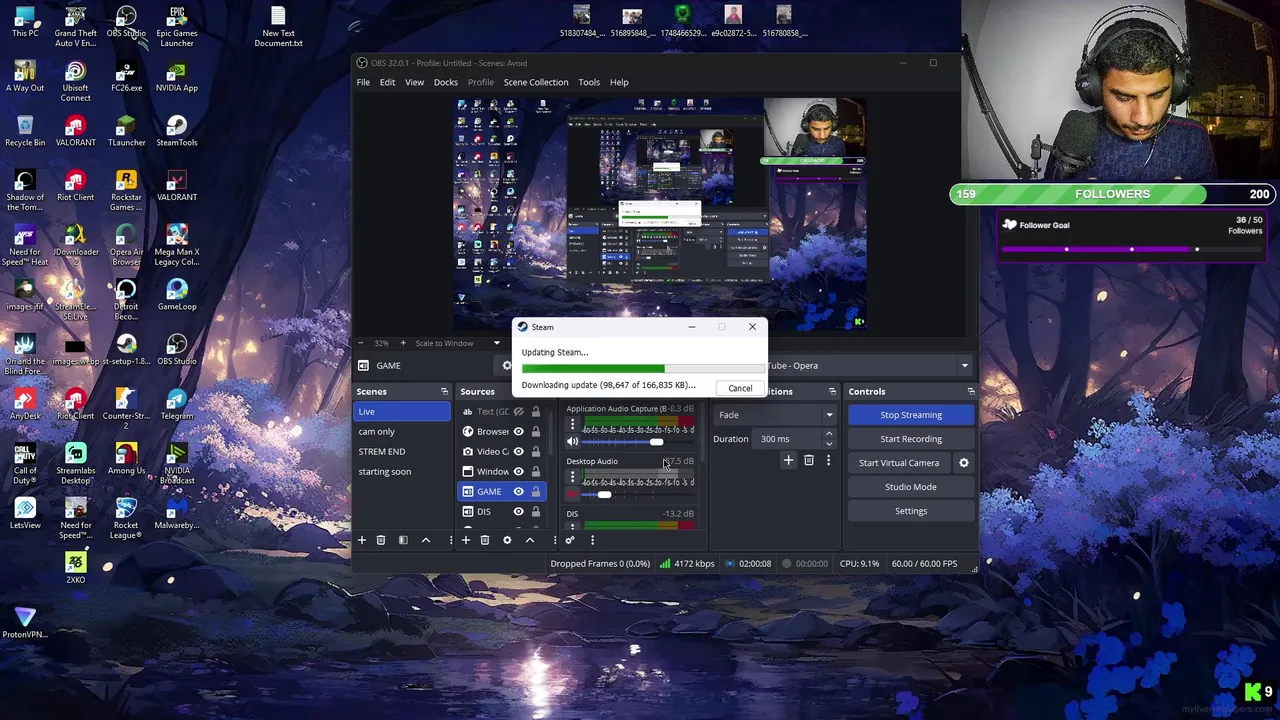
Task: Open Desktop Audio three-dot options menu
Action: point(572,477)
